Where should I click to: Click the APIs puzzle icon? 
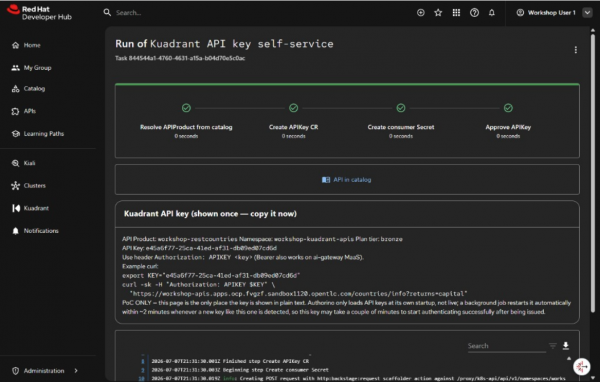coord(15,111)
